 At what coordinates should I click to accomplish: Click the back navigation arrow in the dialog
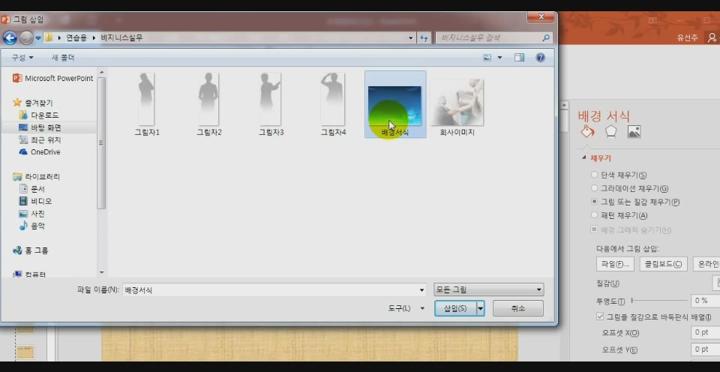coord(10,38)
